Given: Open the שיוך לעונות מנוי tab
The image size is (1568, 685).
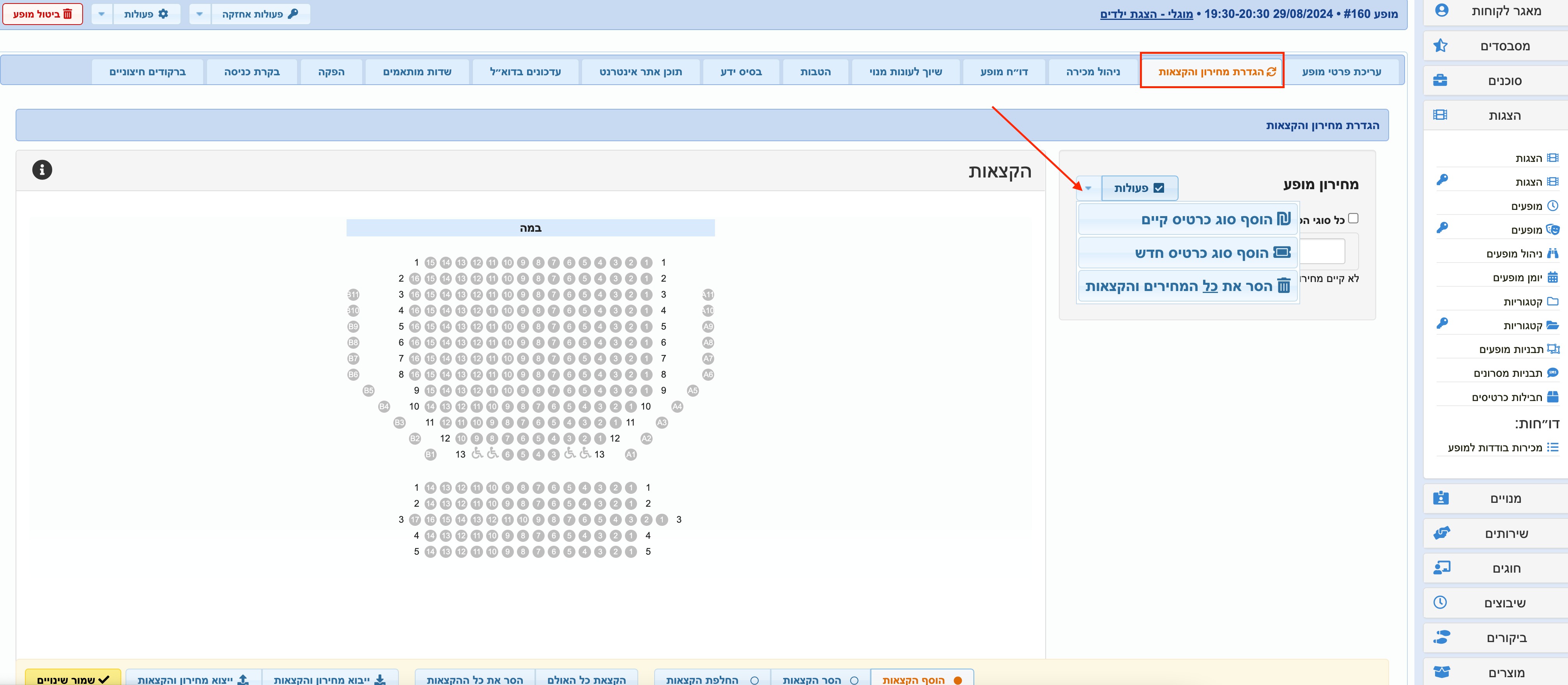Looking at the screenshot, I should [906, 72].
